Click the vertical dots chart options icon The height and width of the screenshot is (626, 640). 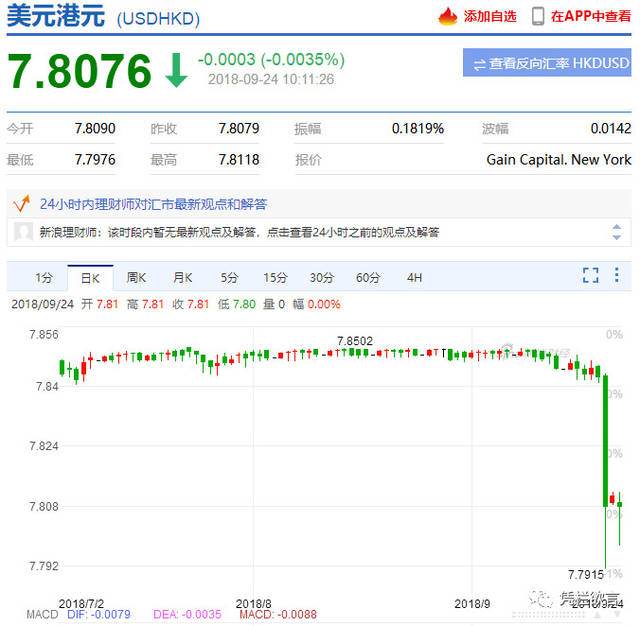[618, 276]
